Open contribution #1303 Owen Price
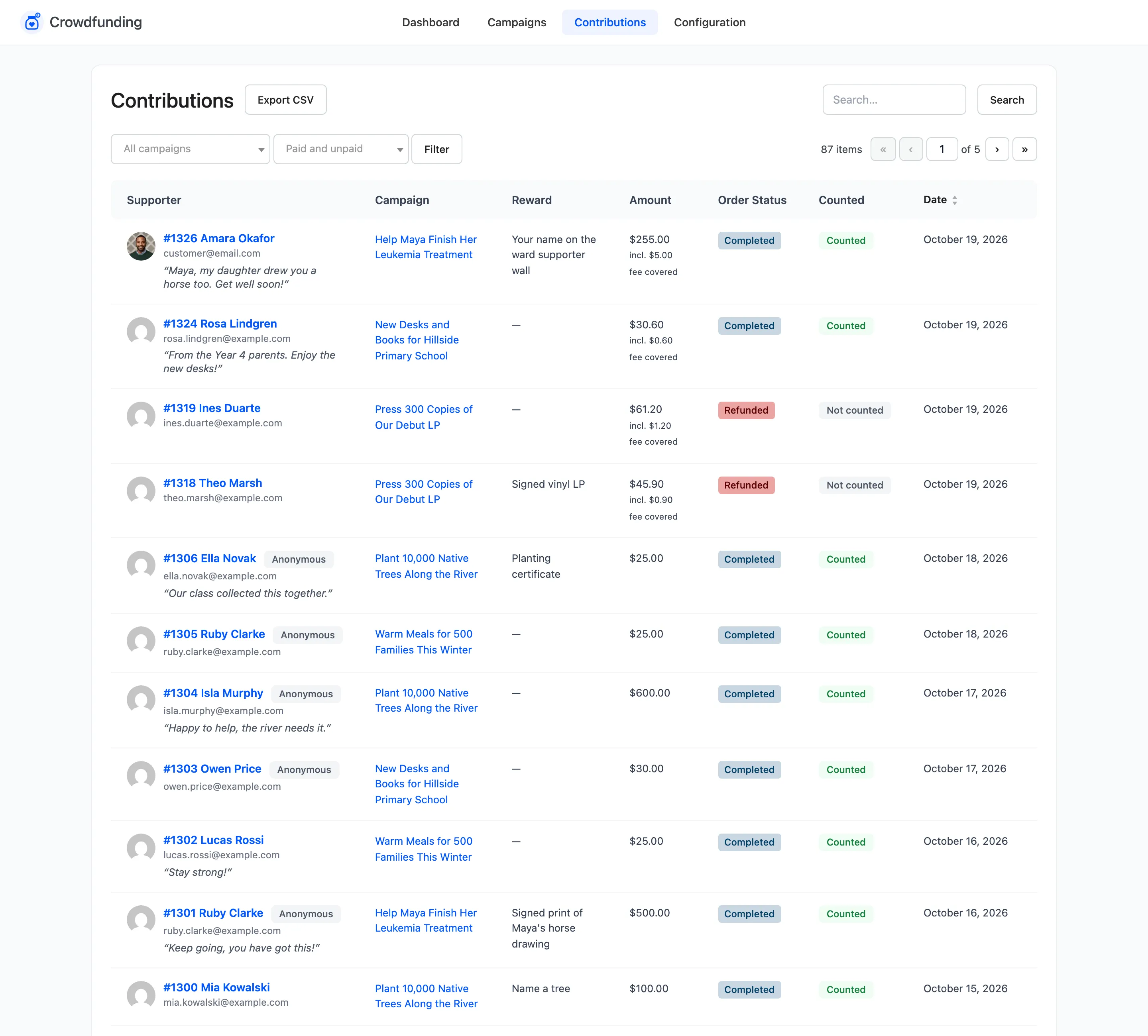1148x1036 pixels. tap(212, 769)
